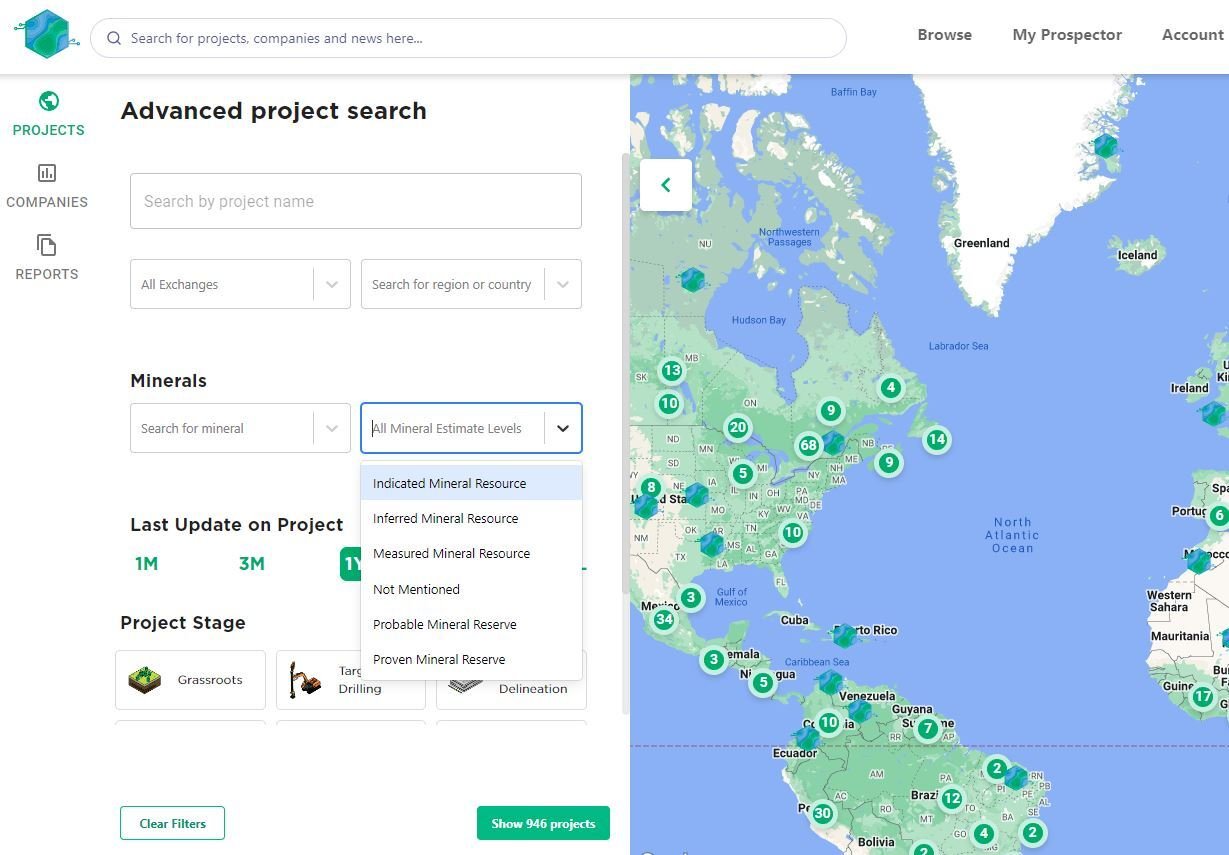Click the Clear Filters button
1229x855 pixels.
pyautogui.click(x=172, y=823)
